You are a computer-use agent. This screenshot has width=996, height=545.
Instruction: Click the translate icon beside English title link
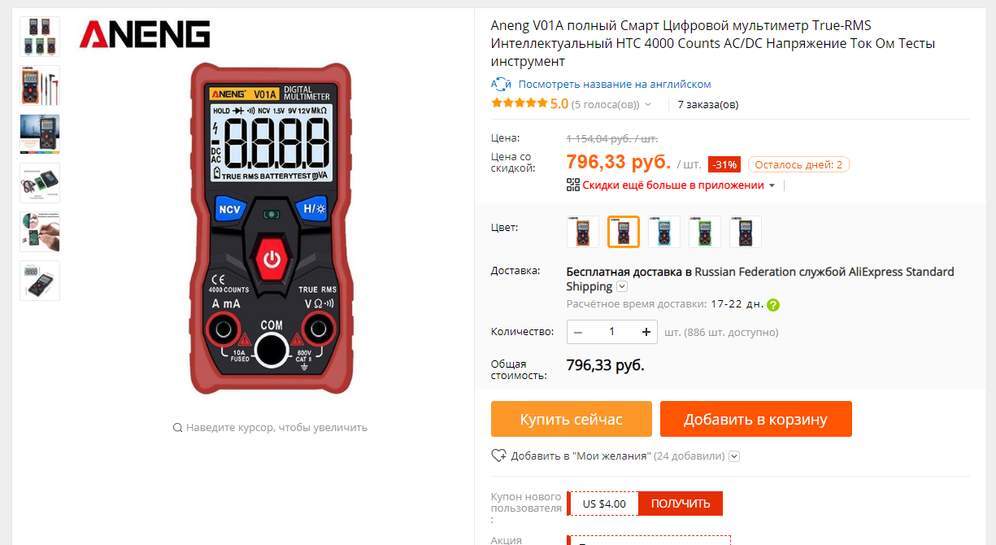pyautogui.click(x=501, y=84)
